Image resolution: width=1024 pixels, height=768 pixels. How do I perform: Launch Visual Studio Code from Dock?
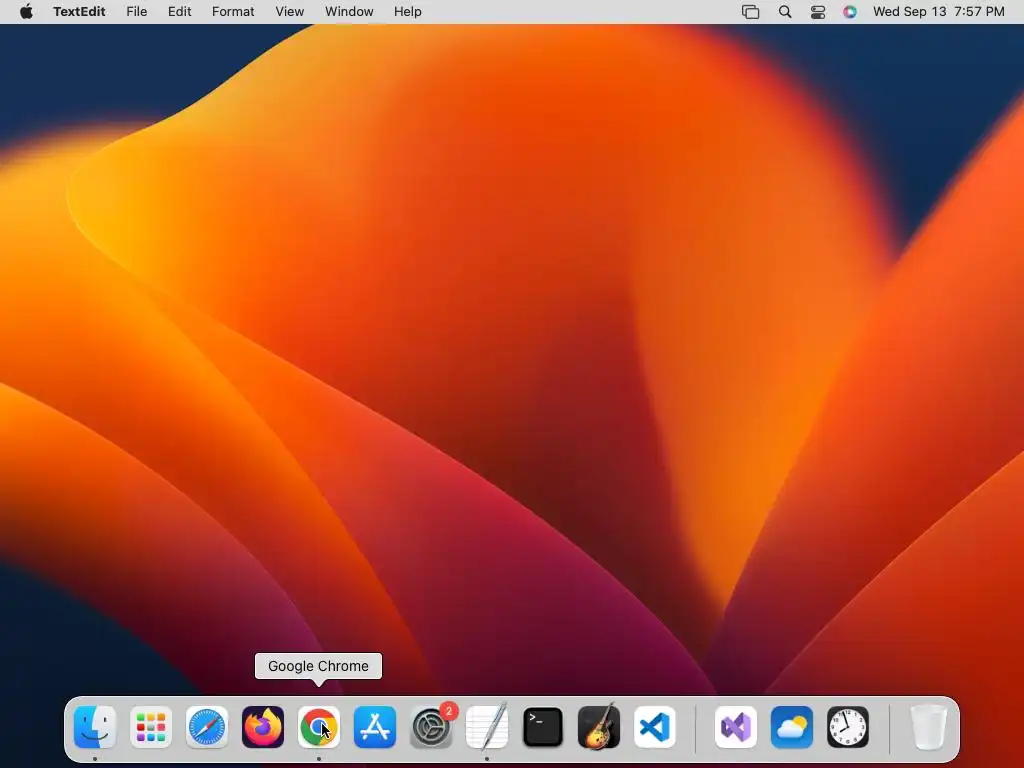pos(655,727)
